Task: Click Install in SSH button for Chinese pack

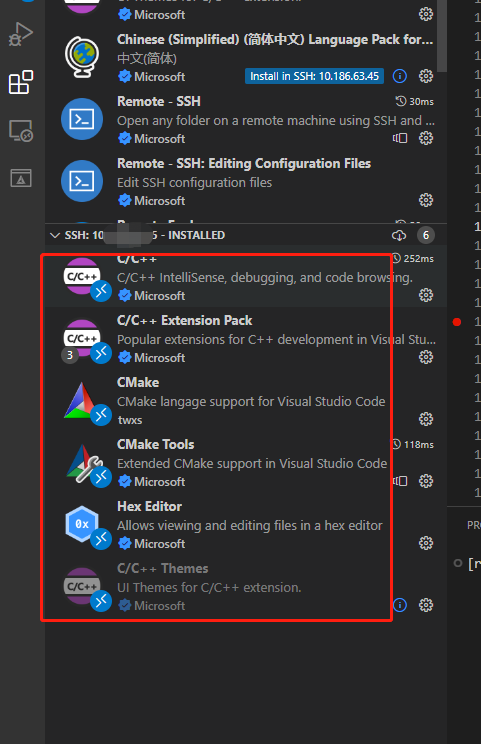Action: [314, 76]
